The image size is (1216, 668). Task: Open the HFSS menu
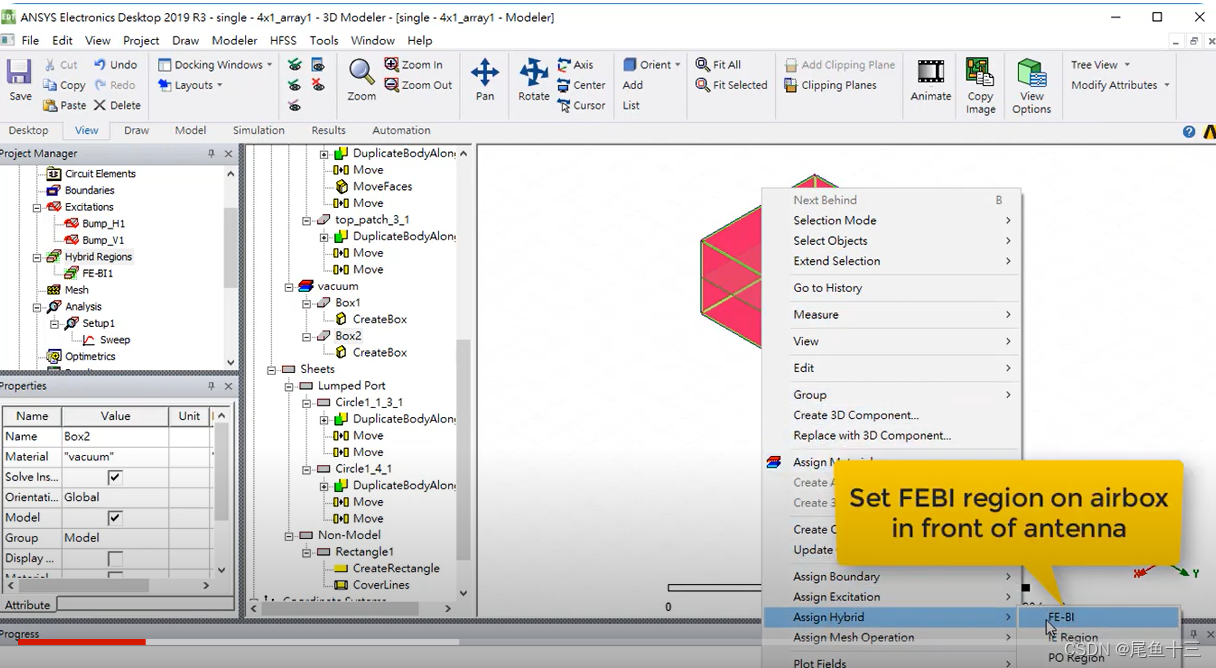coord(283,41)
